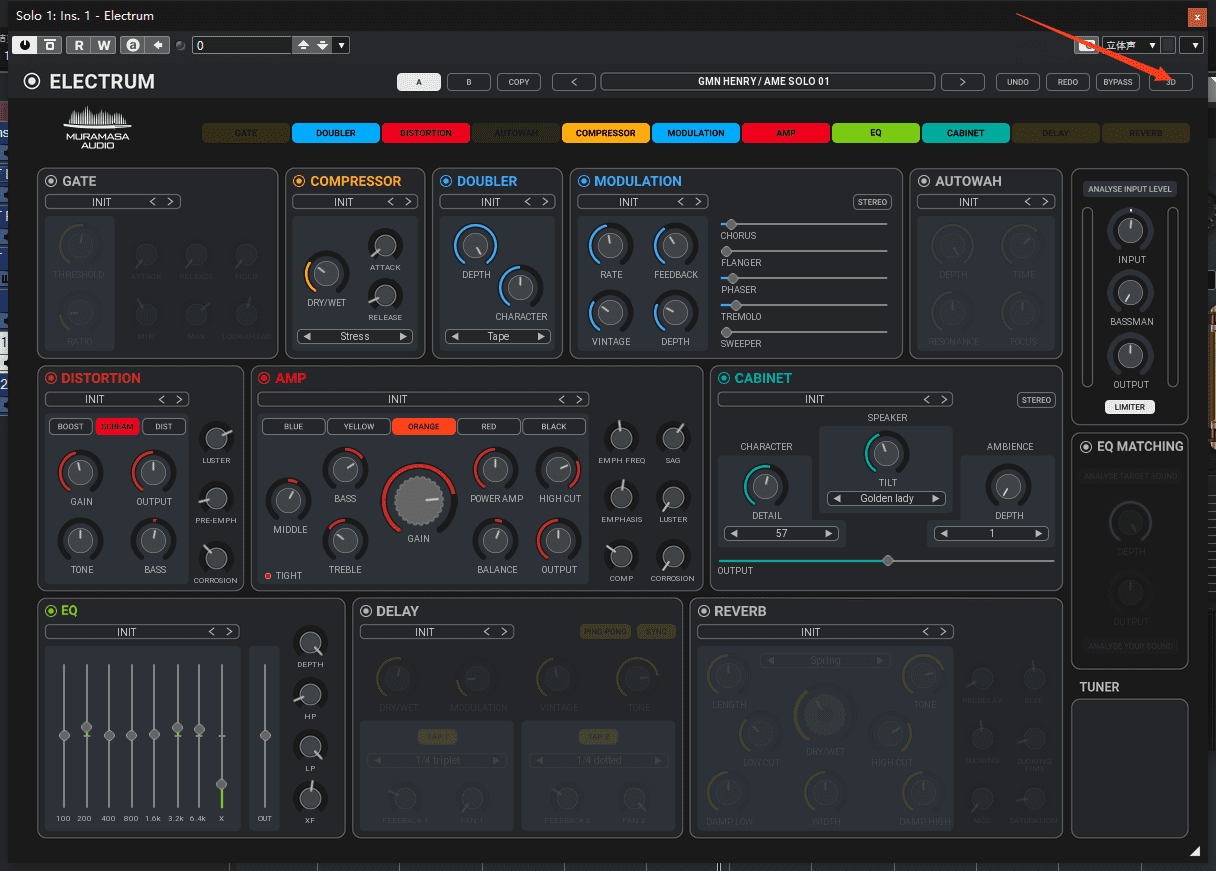The image size is (1216, 871).
Task: Open the Golden lady speaker selector
Action: (x=887, y=498)
